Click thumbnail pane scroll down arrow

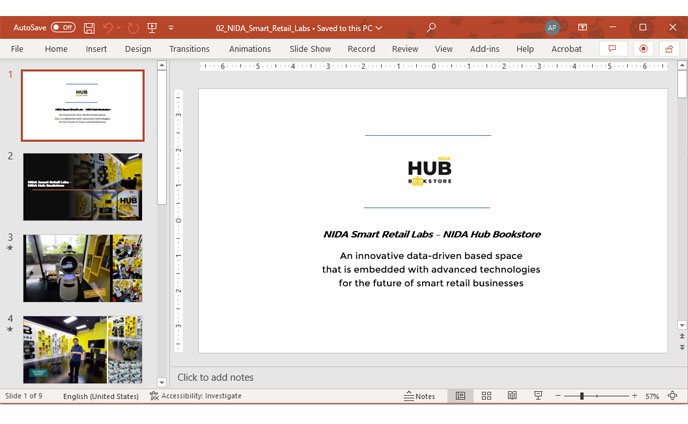click(x=162, y=382)
